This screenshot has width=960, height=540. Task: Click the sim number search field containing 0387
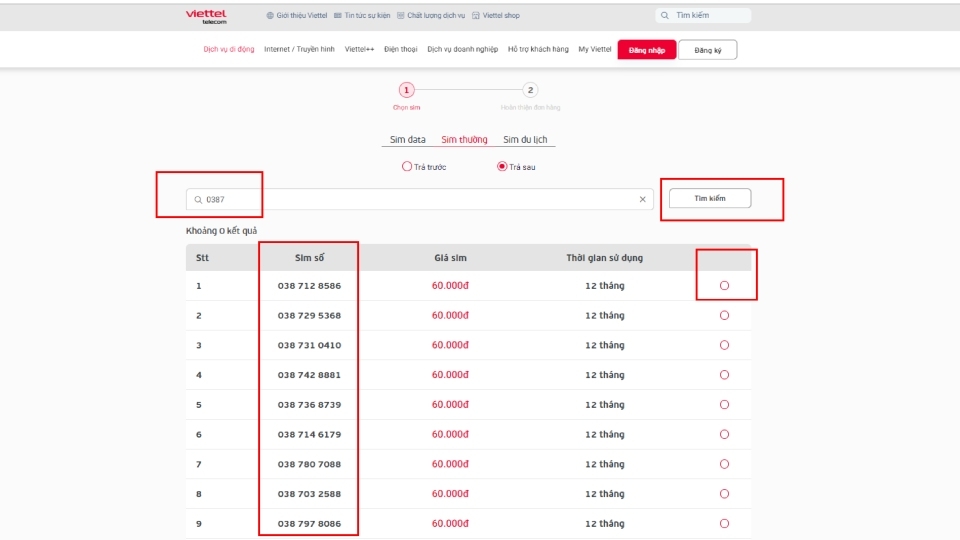tap(419, 199)
